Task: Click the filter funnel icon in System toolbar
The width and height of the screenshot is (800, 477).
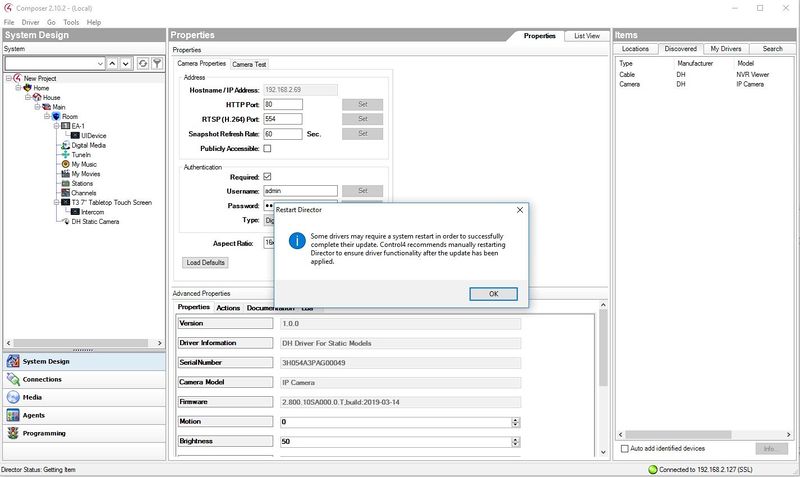Action: pos(157,63)
